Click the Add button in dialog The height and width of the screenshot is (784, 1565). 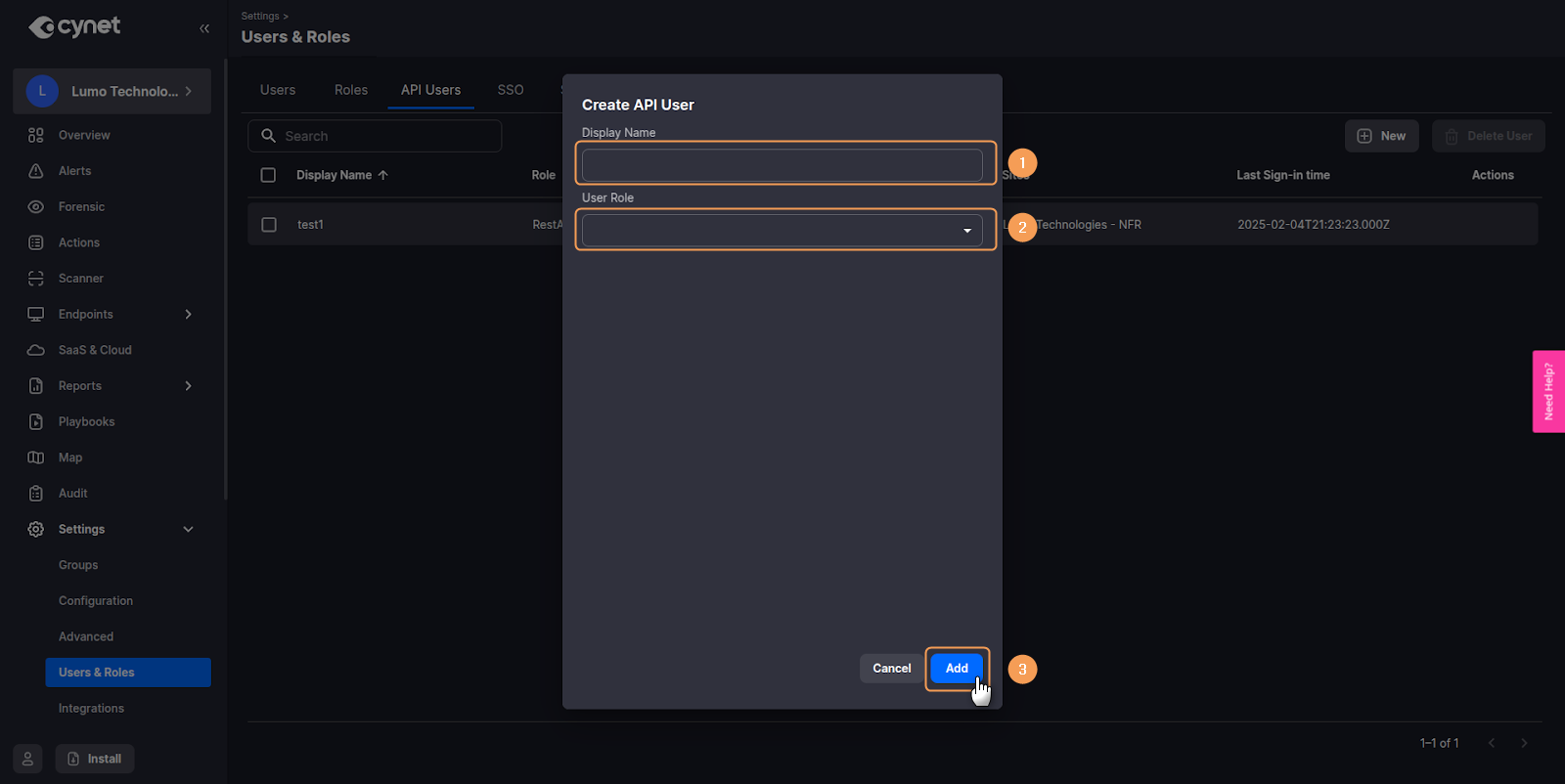pyautogui.click(x=957, y=669)
